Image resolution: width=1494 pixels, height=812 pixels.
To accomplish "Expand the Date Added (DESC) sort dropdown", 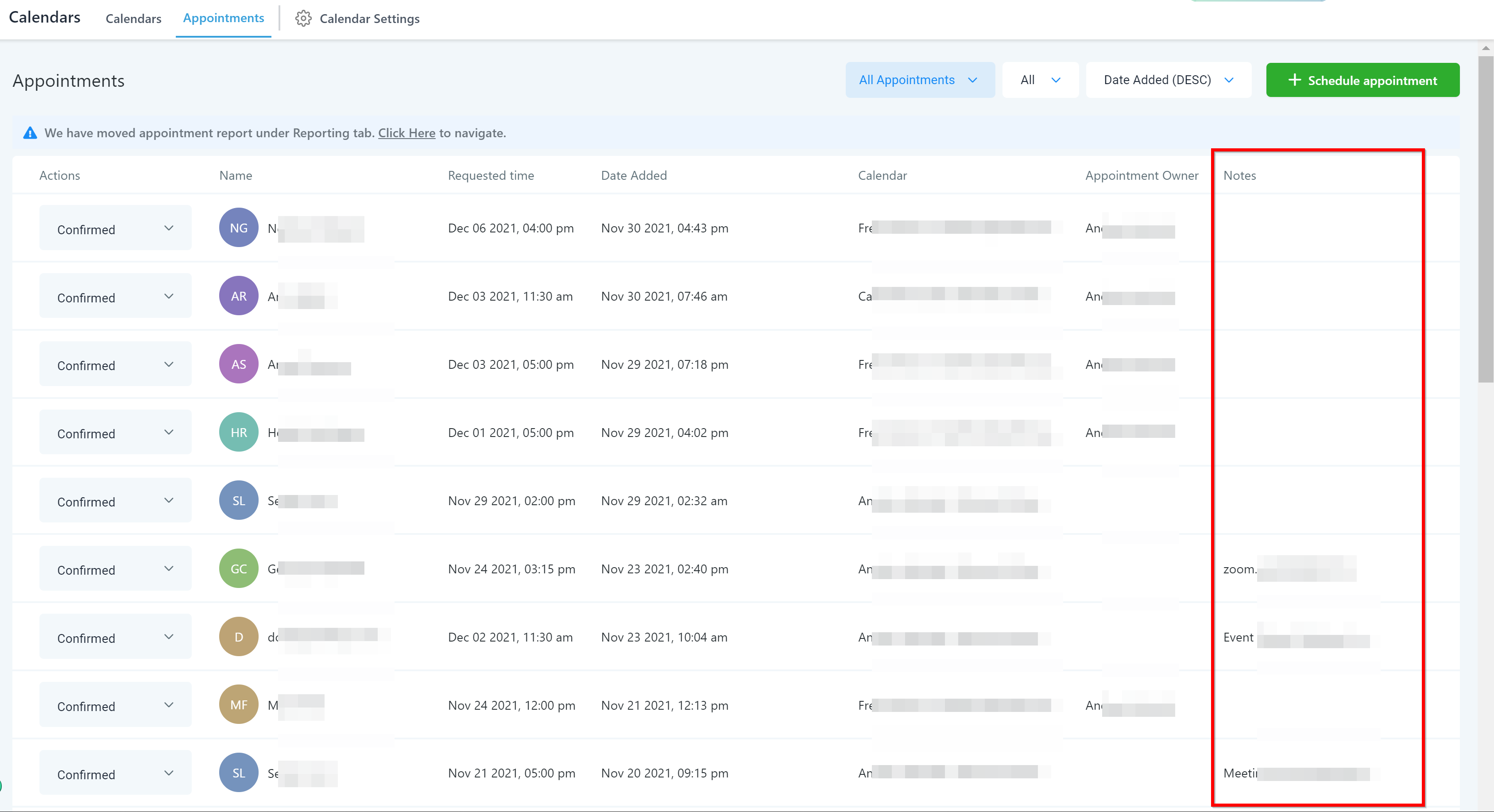I will 1168,80.
